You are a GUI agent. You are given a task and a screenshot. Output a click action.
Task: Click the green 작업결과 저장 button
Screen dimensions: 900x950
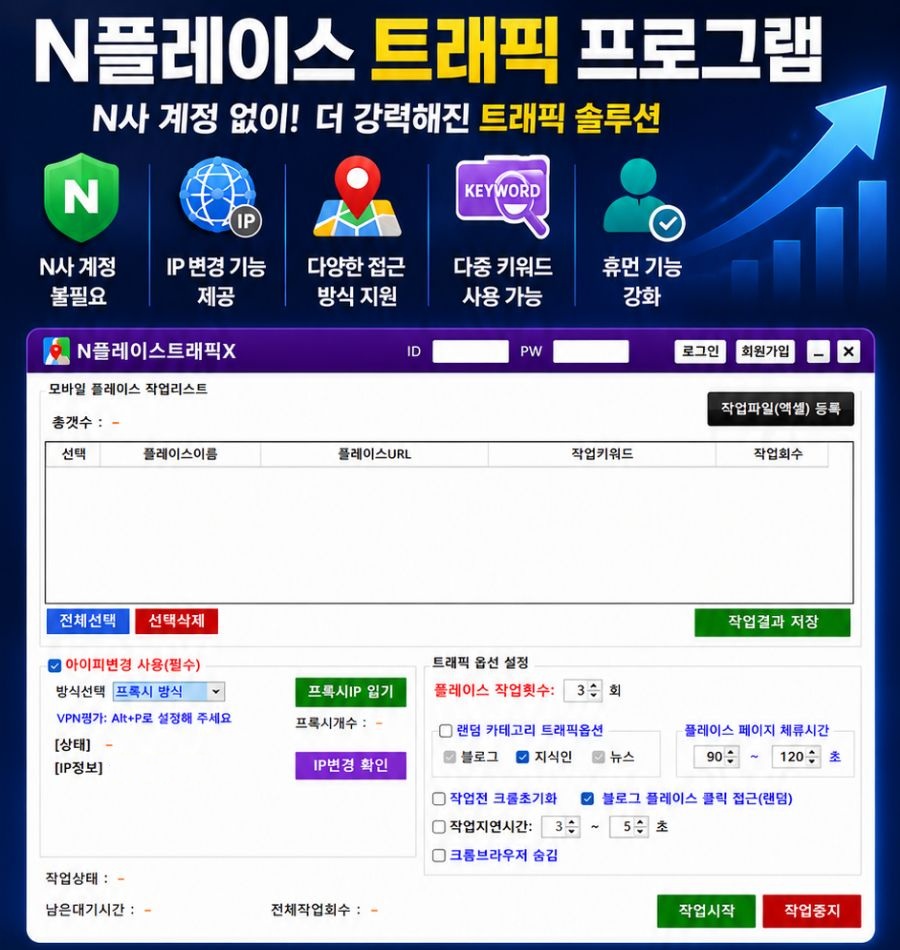click(x=773, y=622)
